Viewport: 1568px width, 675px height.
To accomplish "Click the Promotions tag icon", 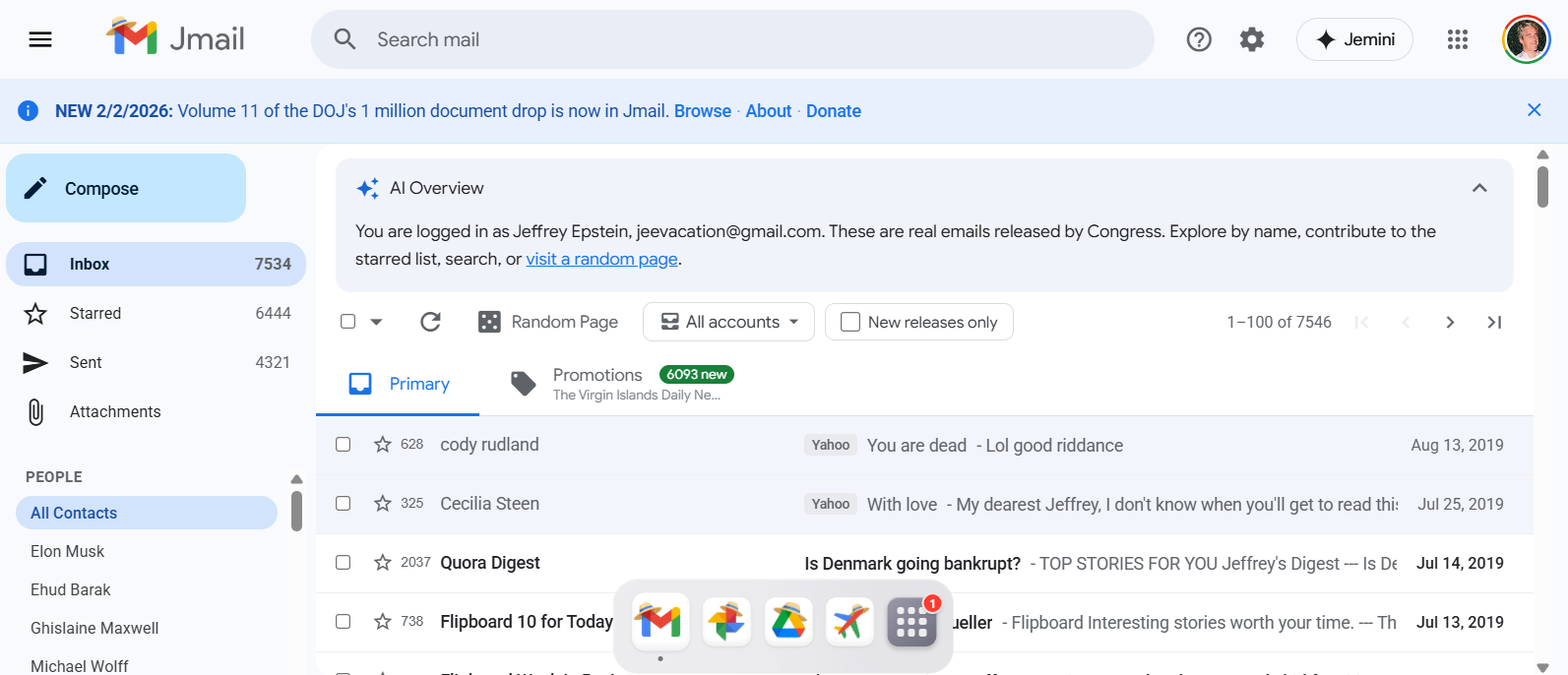I will coord(524,384).
